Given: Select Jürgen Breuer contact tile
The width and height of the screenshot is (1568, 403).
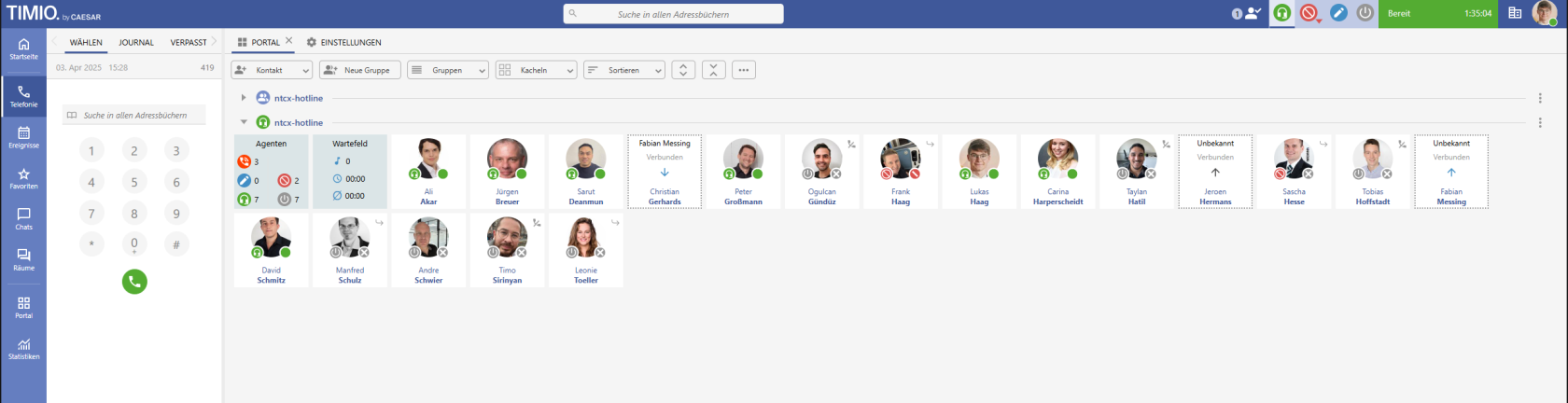Looking at the screenshot, I should tap(507, 172).
